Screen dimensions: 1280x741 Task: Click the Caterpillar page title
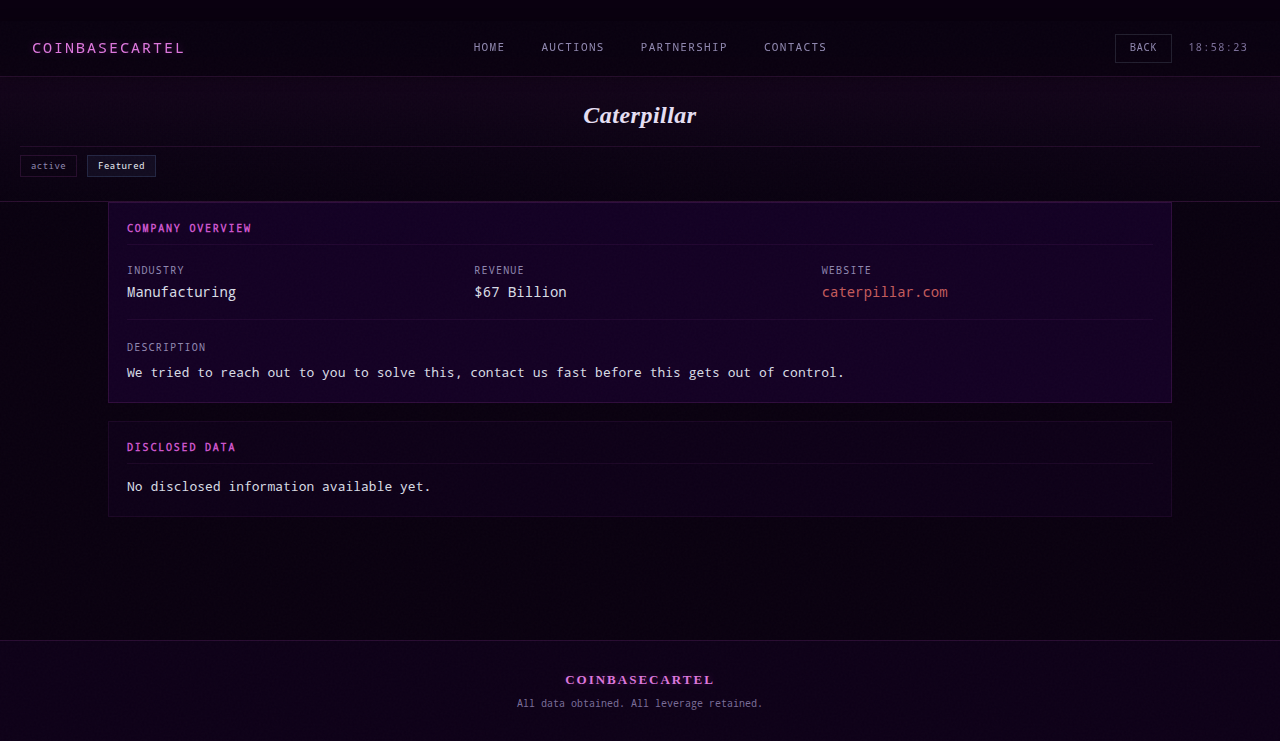640,115
